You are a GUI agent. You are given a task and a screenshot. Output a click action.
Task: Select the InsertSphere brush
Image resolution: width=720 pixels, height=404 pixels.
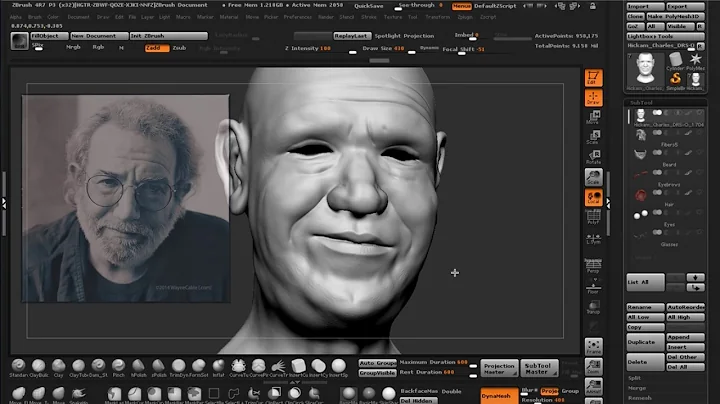[x=338, y=368]
